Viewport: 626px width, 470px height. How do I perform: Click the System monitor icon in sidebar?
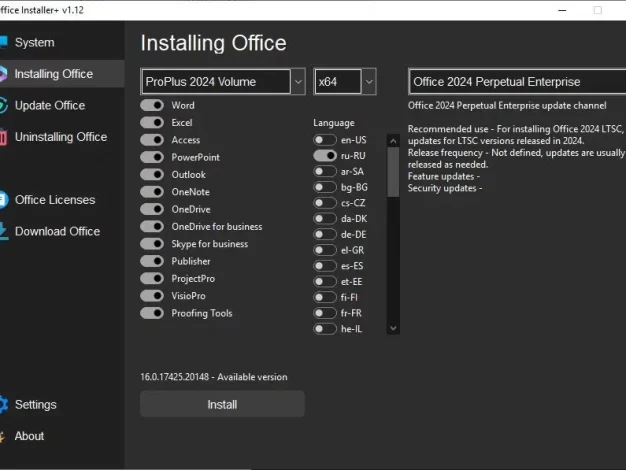tap(3, 42)
